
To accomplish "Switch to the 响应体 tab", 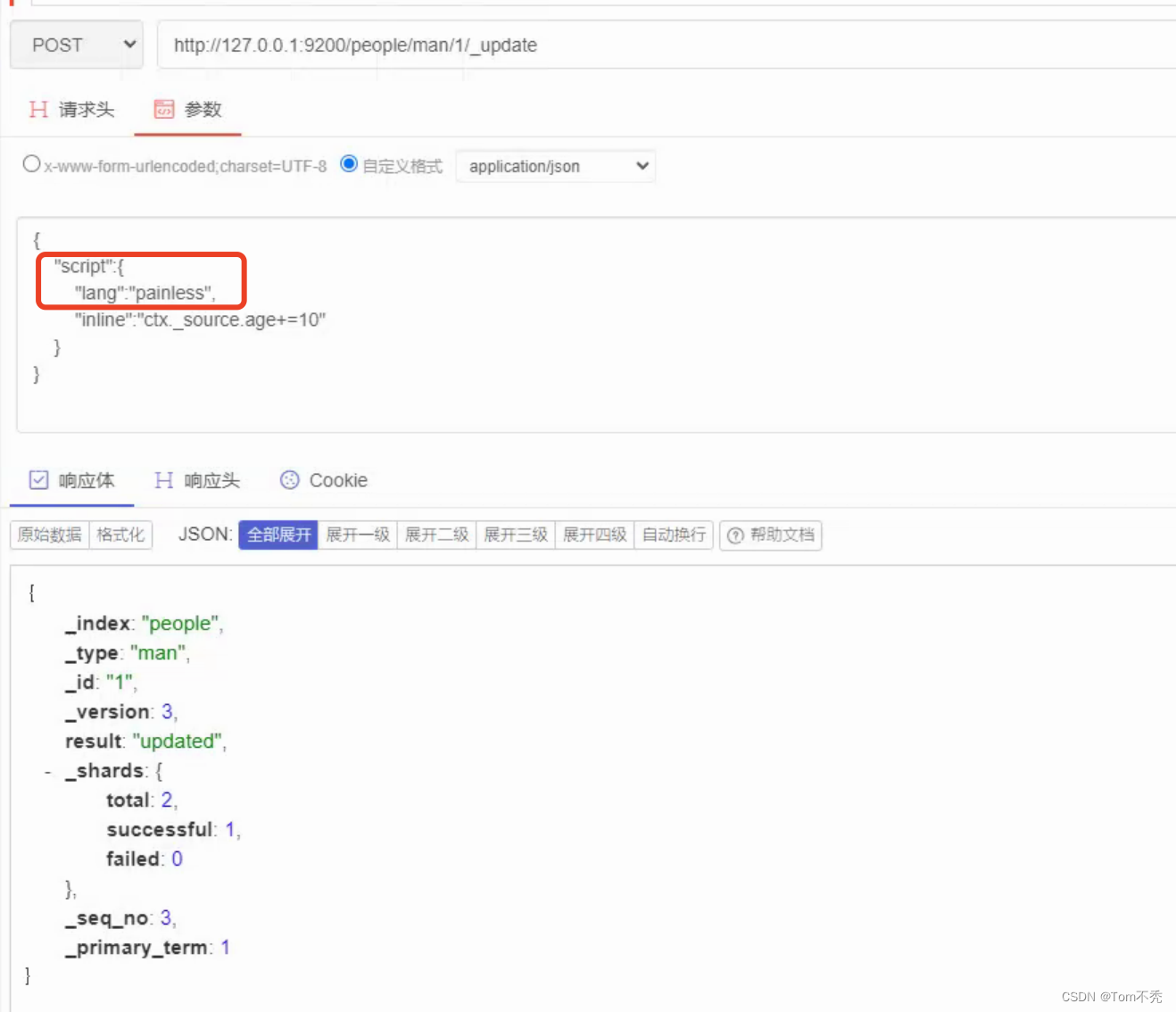I will click(x=72, y=480).
